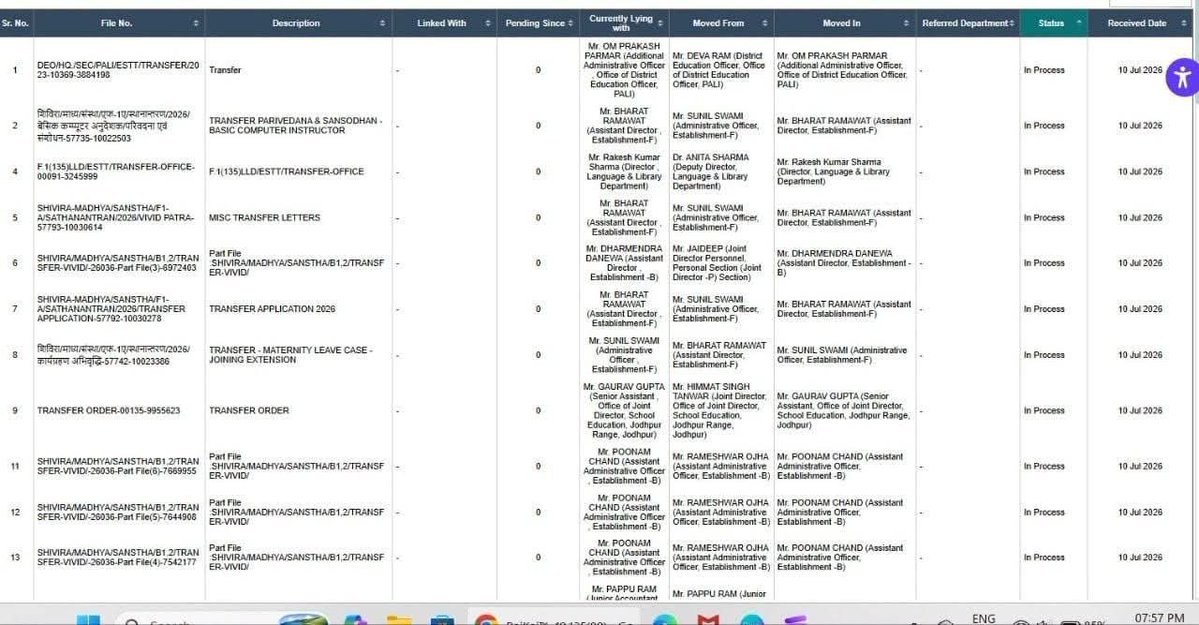The image size is (1199, 625).
Task: Select the 'Transfer' description in row 1
Action: click(x=225, y=70)
